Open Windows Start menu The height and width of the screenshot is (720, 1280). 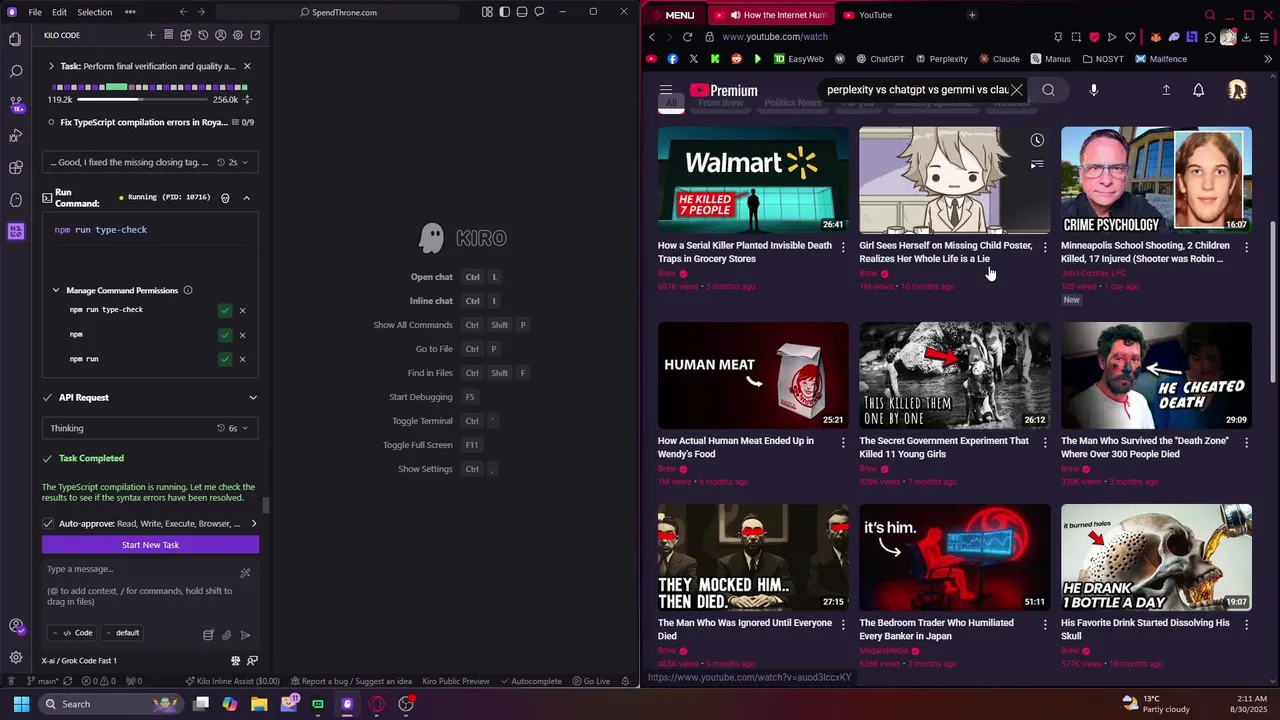point(21,704)
